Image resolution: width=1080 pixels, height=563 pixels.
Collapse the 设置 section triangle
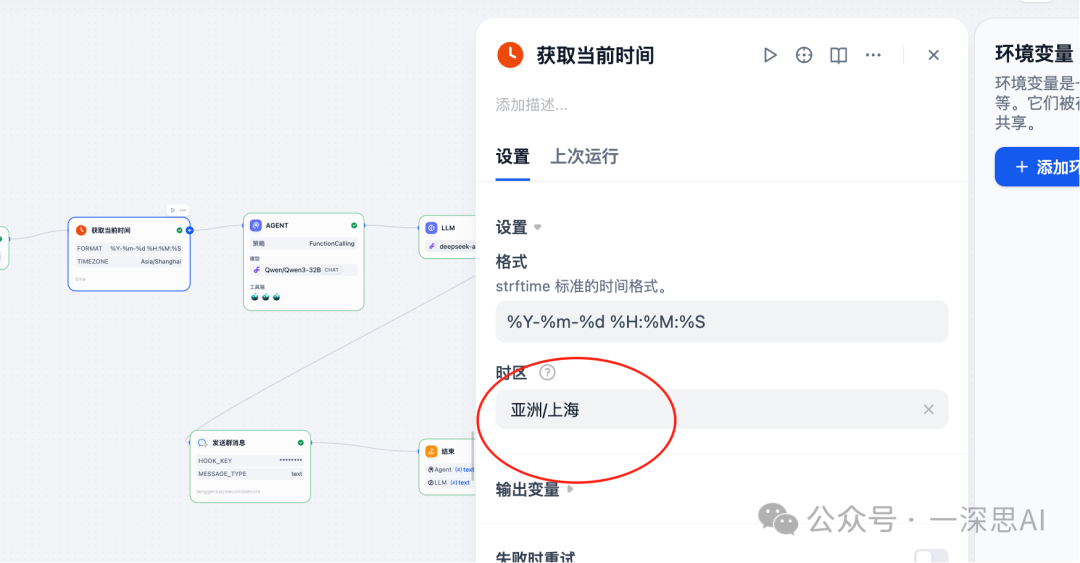click(538, 227)
